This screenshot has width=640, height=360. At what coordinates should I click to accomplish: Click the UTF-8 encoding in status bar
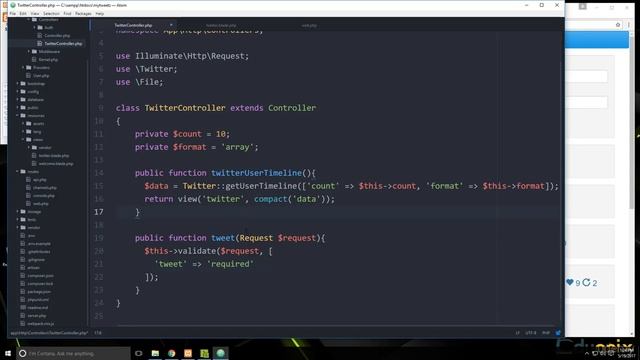point(531,333)
